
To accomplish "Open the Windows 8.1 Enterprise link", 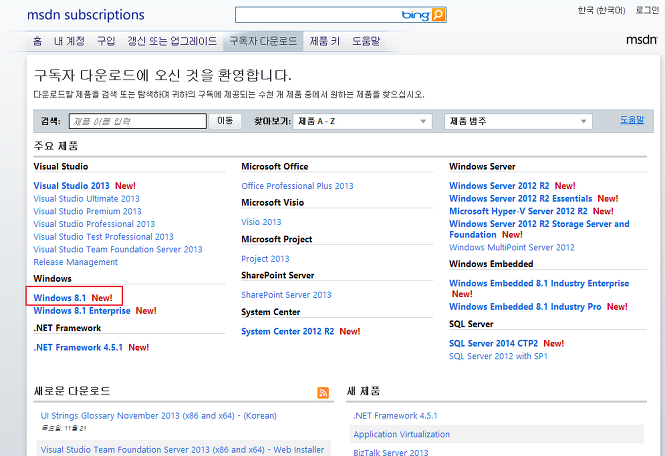I will pos(82,311).
